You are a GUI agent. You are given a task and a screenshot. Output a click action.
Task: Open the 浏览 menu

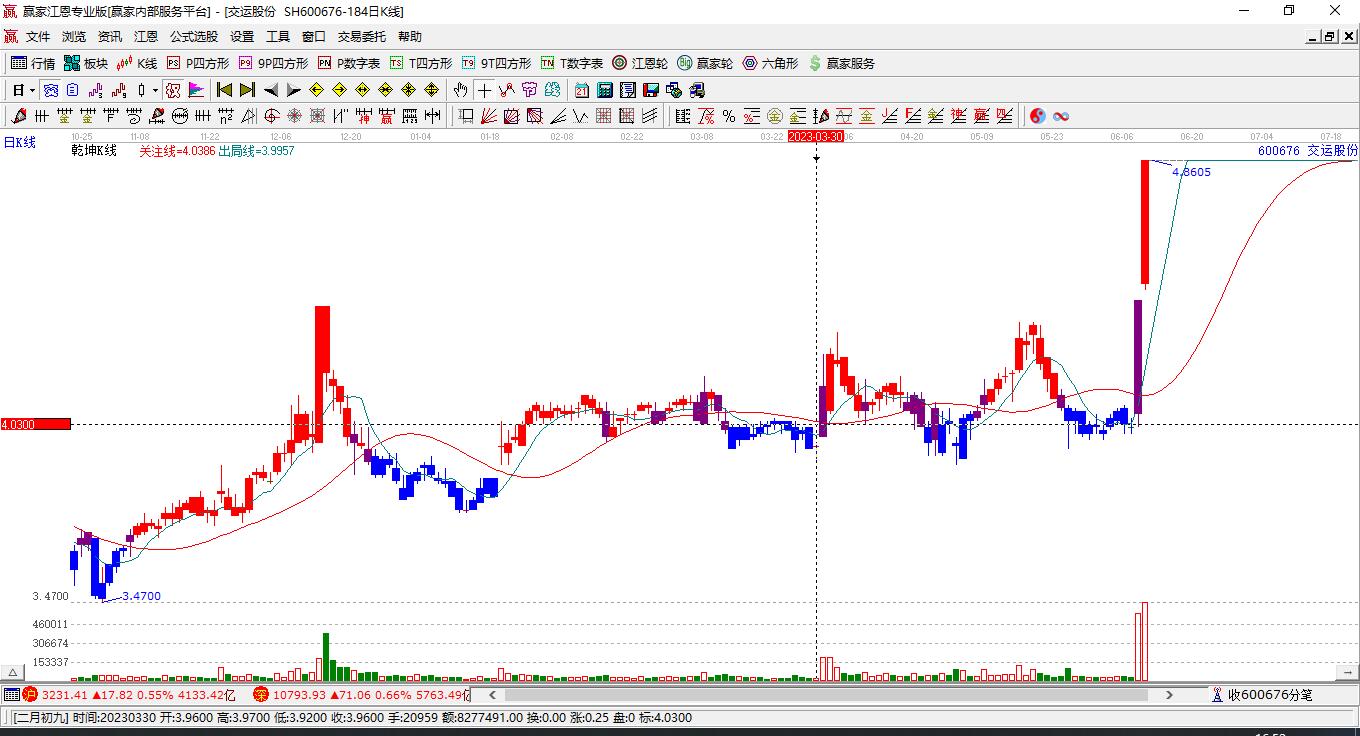(74, 36)
